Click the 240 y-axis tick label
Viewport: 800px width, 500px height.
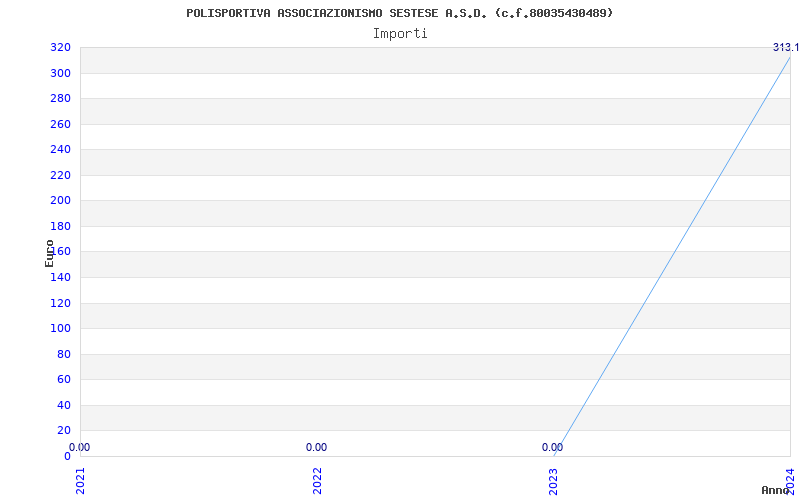coord(60,149)
